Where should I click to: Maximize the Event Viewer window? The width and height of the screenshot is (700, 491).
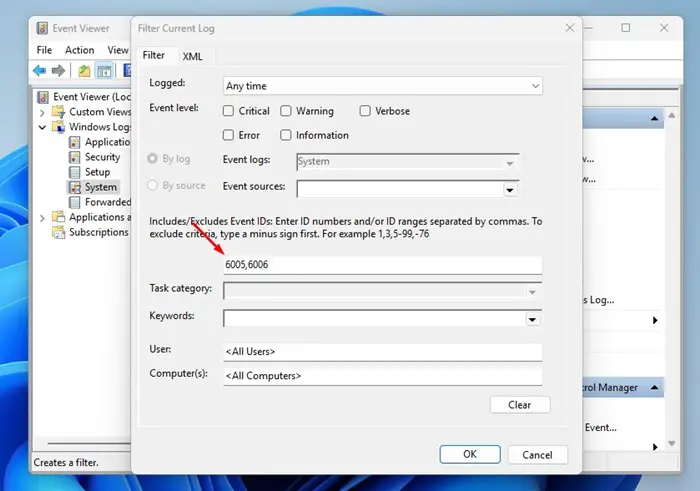626,28
